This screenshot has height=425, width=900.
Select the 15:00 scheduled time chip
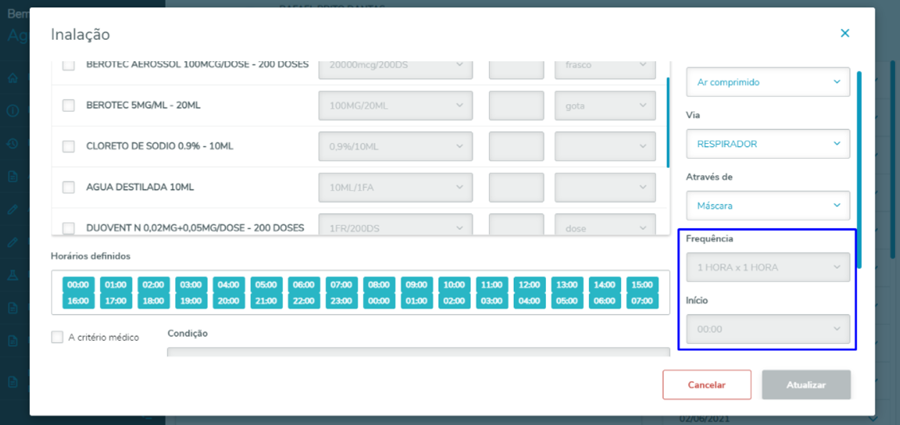(642, 285)
